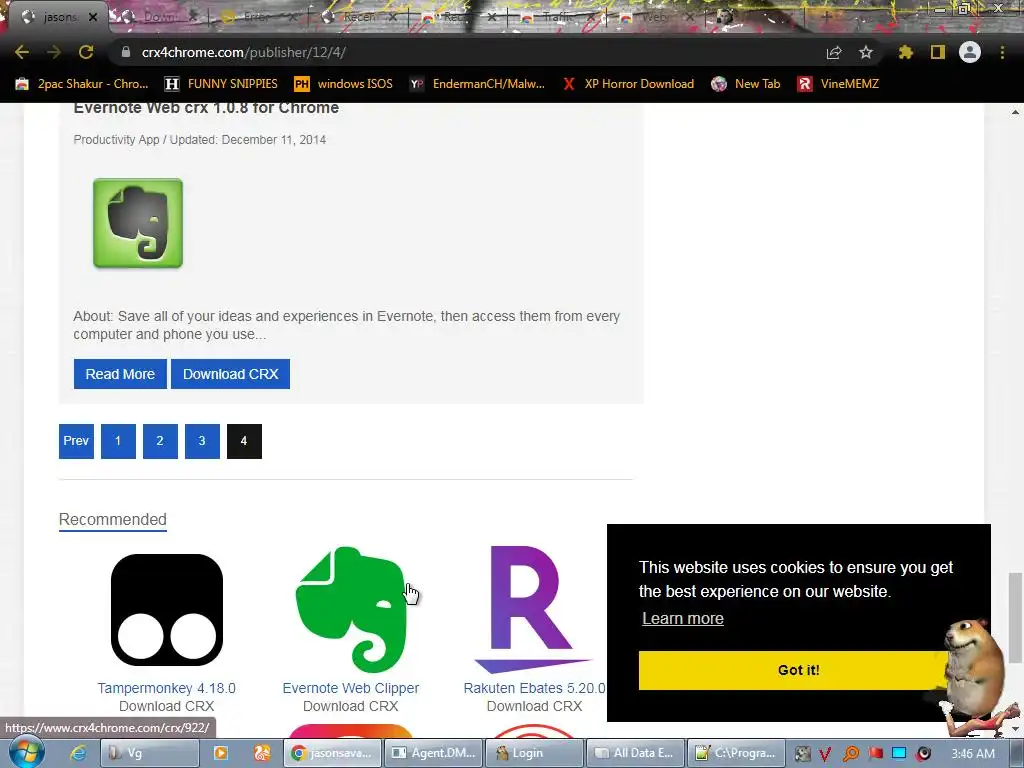Go to pagination page 3

pos(202,441)
